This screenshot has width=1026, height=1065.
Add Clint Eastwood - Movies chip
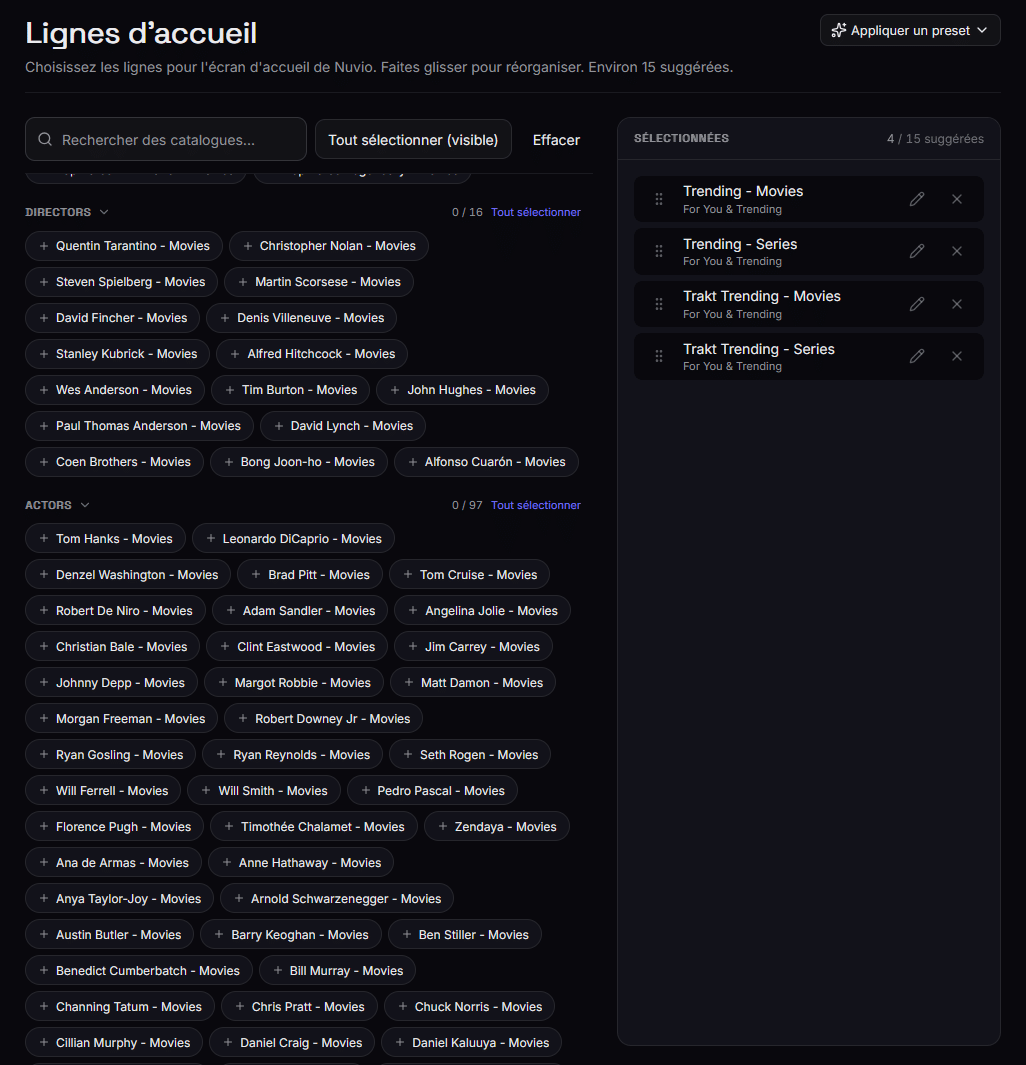click(x=297, y=647)
